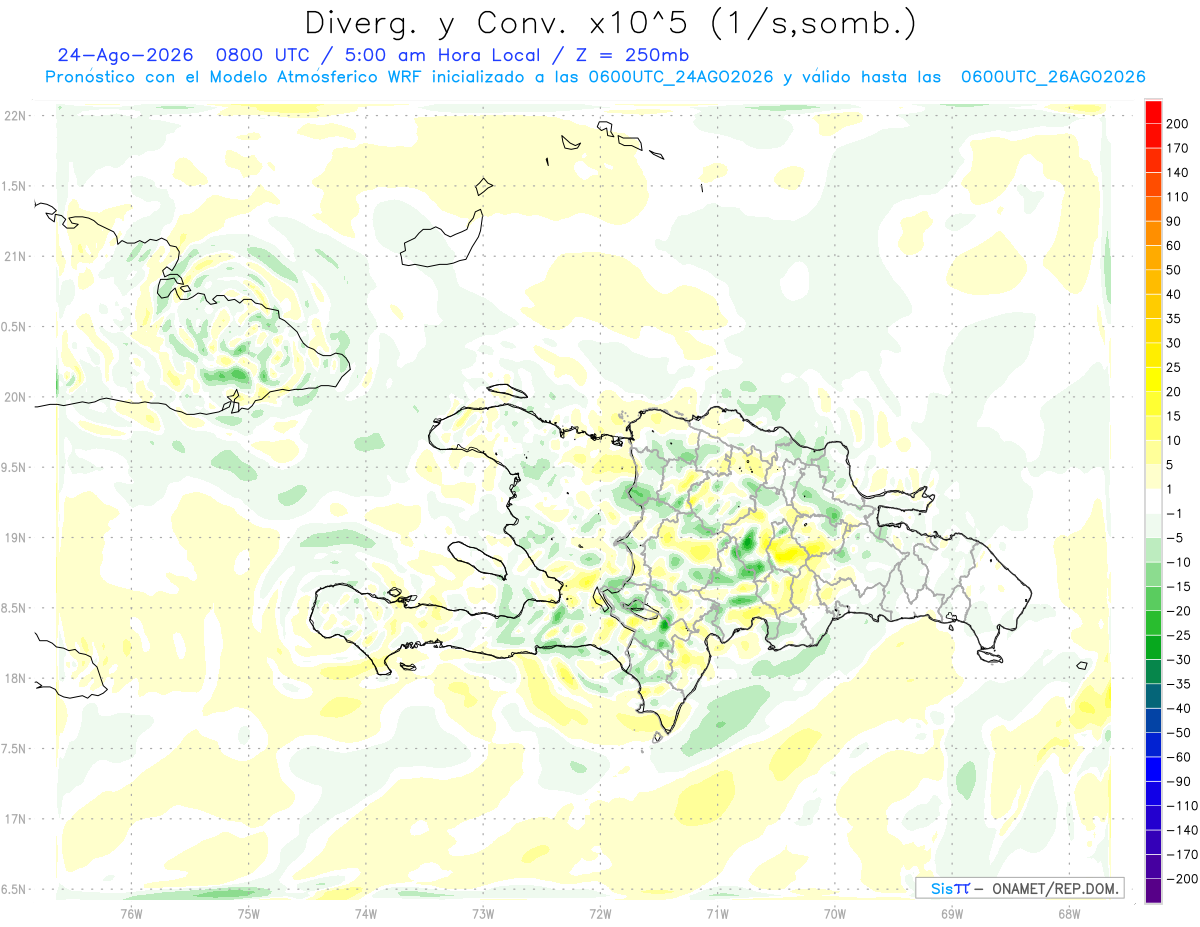The image size is (1200, 927).
Task: Click the dark purple swatch at the scale bottom
Action: (x=1153, y=891)
